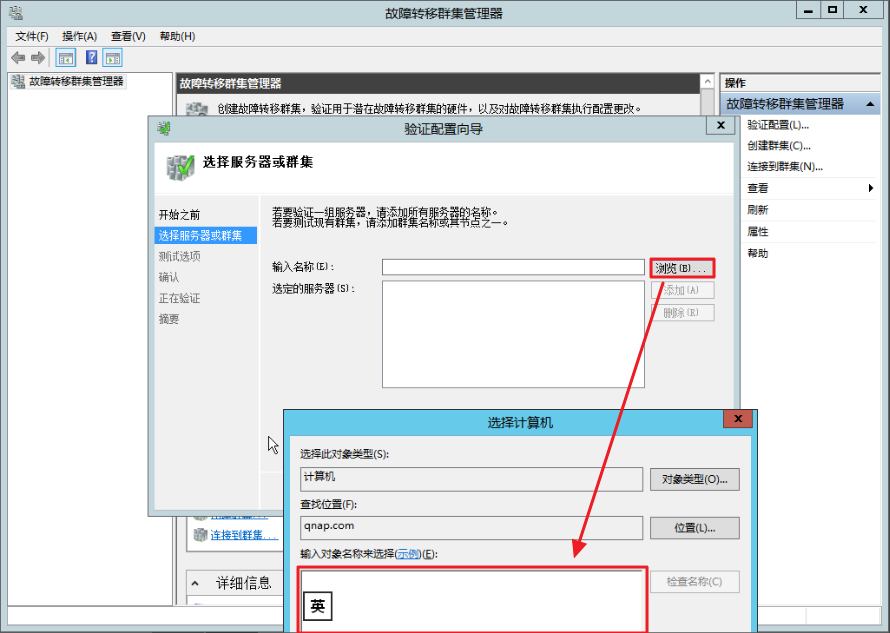The height and width of the screenshot is (633, 890).
Task: Click the 浏览(B)... button in wizard
Action: 682,268
